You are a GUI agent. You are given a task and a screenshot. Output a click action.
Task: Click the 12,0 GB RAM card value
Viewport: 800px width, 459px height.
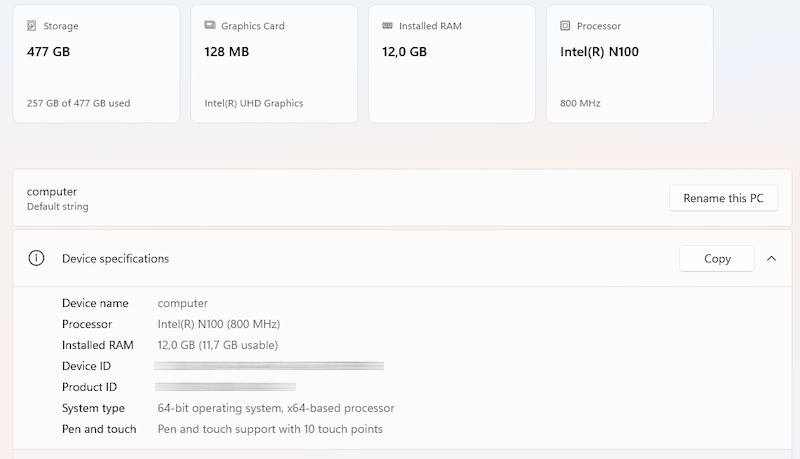(405, 51)
